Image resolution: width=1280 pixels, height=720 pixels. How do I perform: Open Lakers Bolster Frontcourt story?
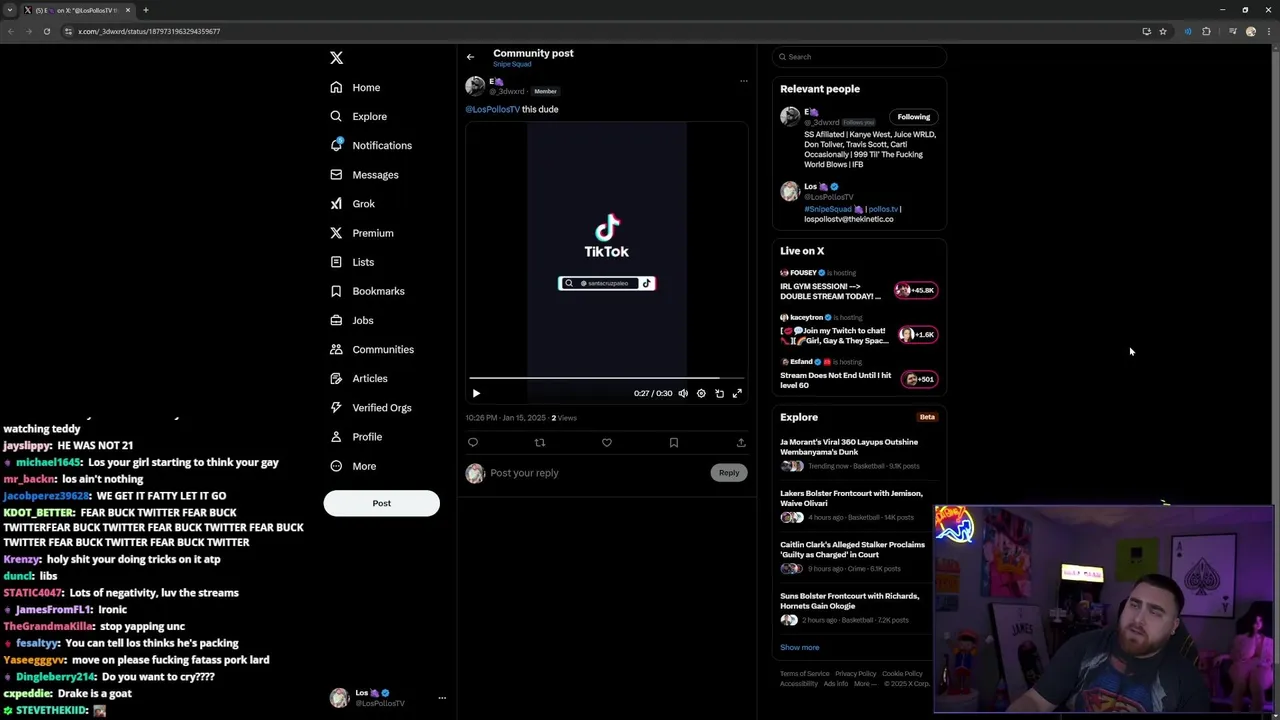click(x=858, y=505)
